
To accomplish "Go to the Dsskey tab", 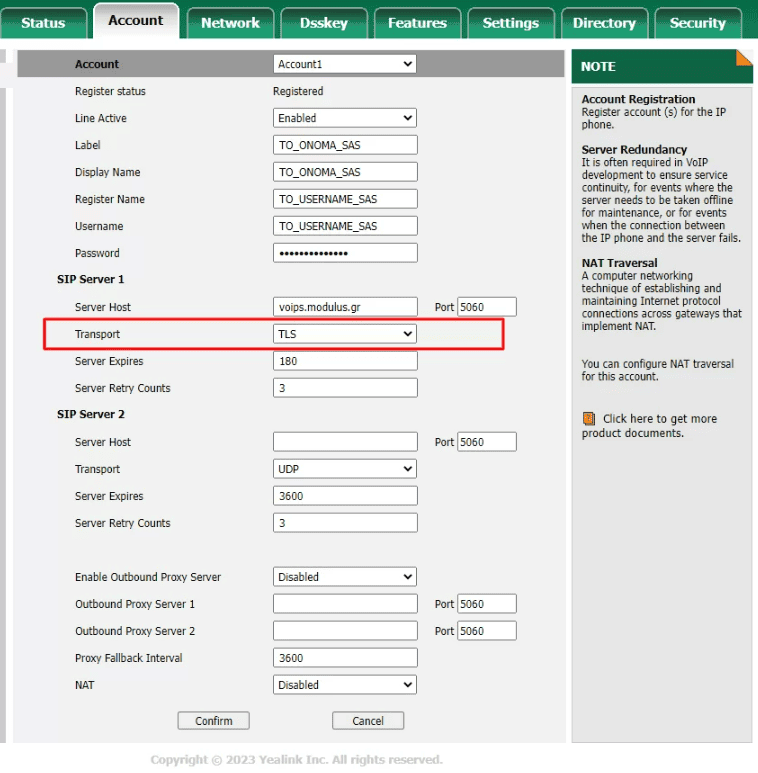I will pyautogui.click(x=324, y=23).
